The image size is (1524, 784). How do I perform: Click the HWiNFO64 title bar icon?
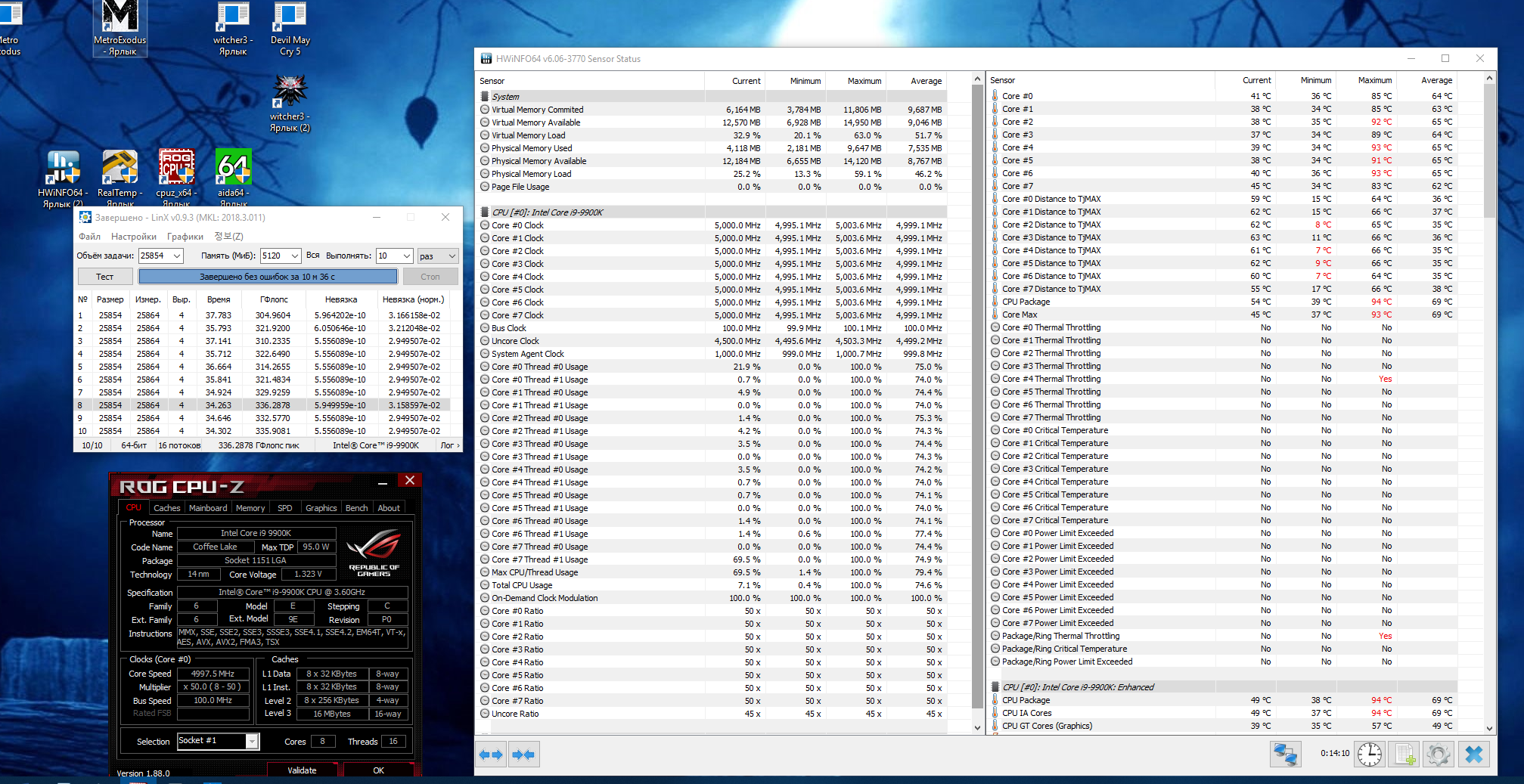coord(486,58)
